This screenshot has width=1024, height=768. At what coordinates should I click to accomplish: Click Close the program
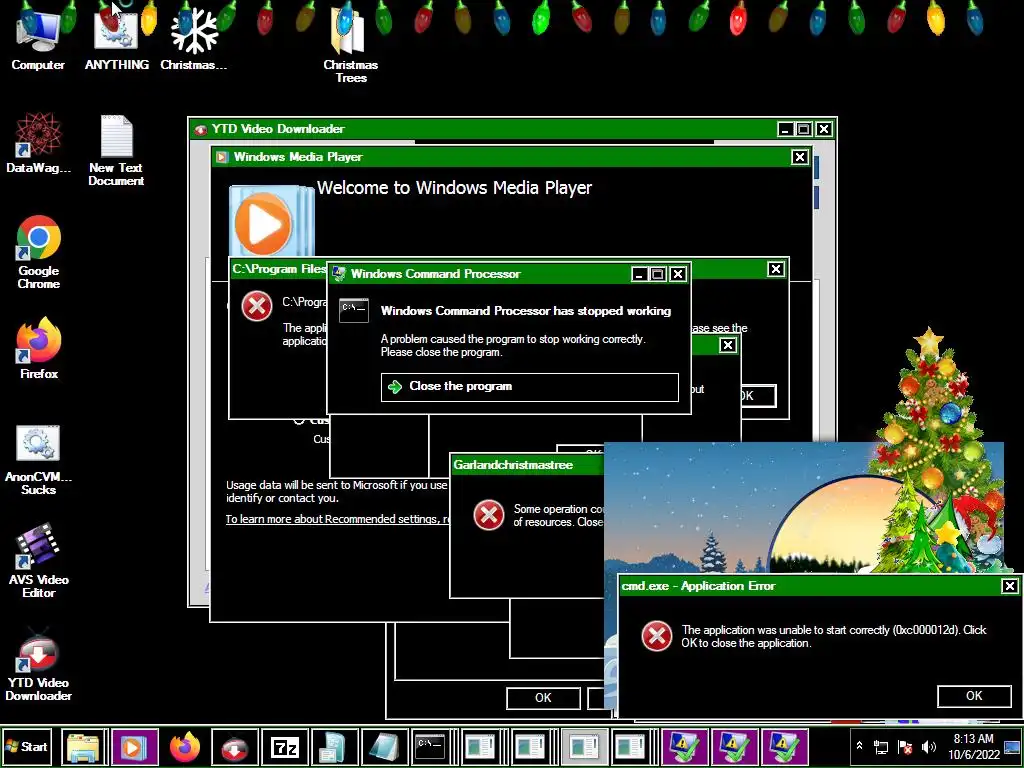click(530, 387)
